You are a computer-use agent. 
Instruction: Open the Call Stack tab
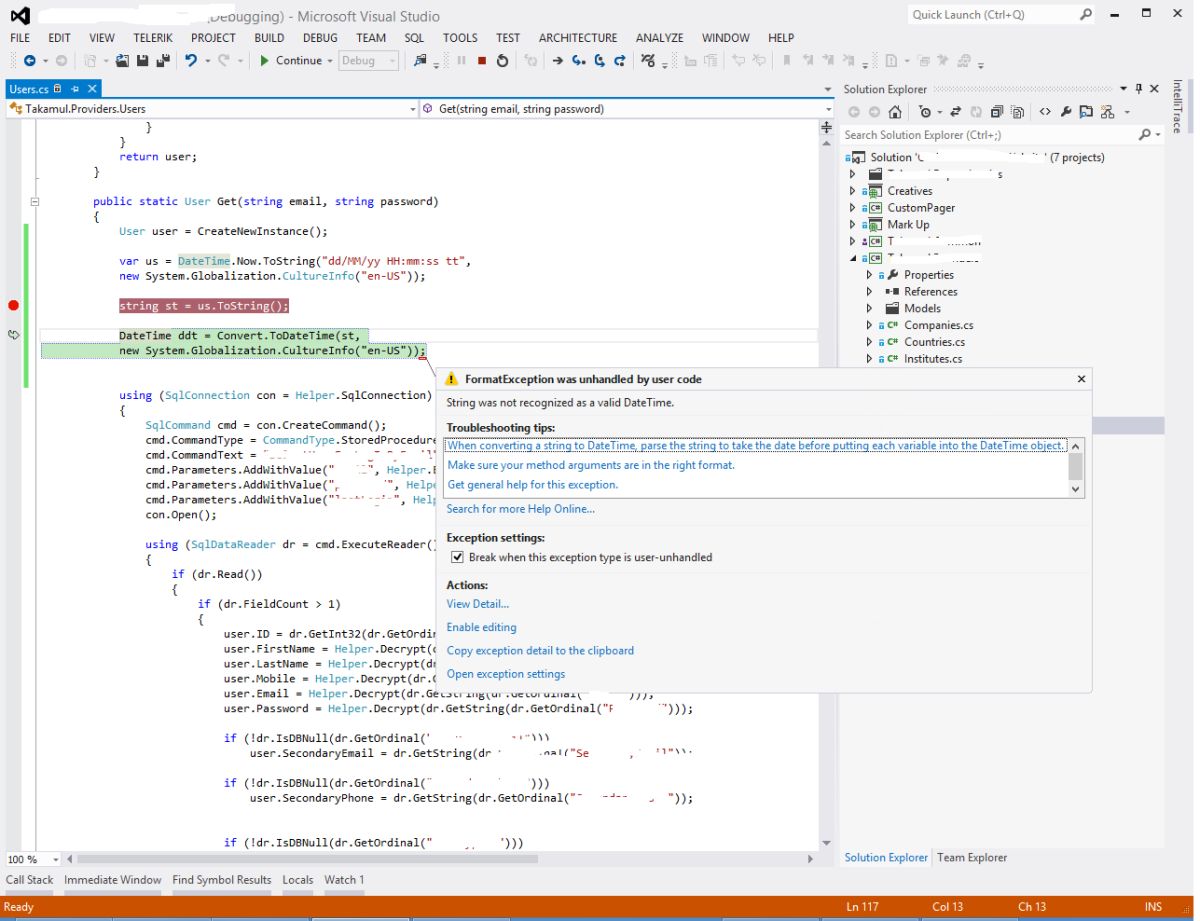point(30,880)
